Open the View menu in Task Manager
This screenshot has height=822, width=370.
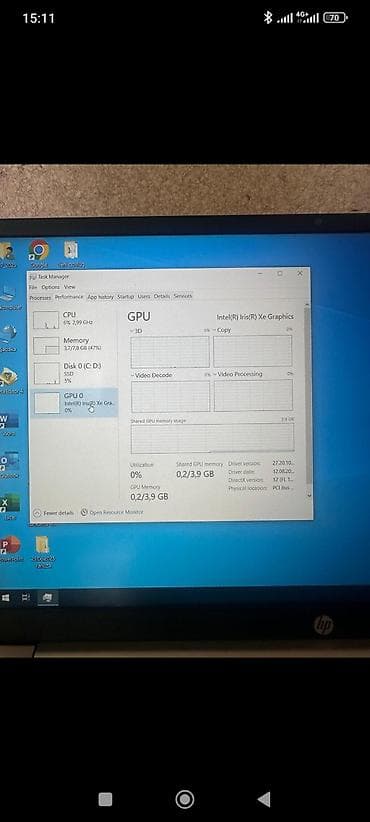coord(70,287)
